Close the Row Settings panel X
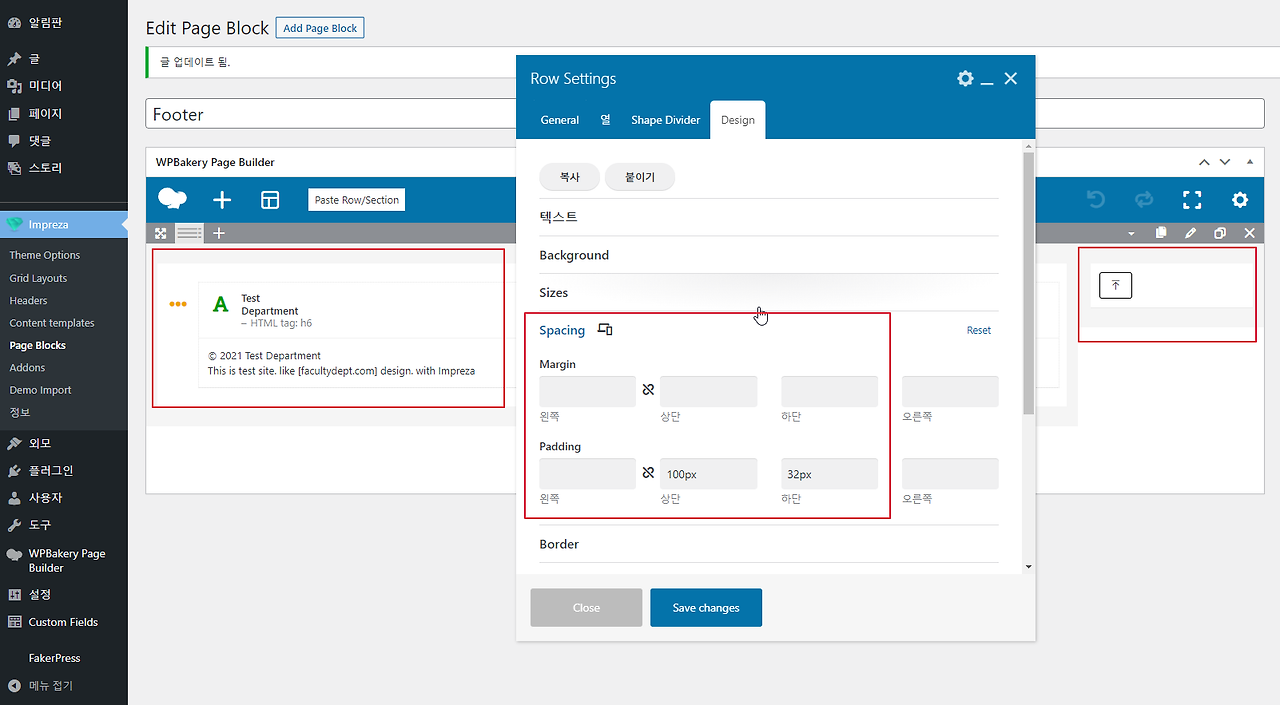 1011,78
